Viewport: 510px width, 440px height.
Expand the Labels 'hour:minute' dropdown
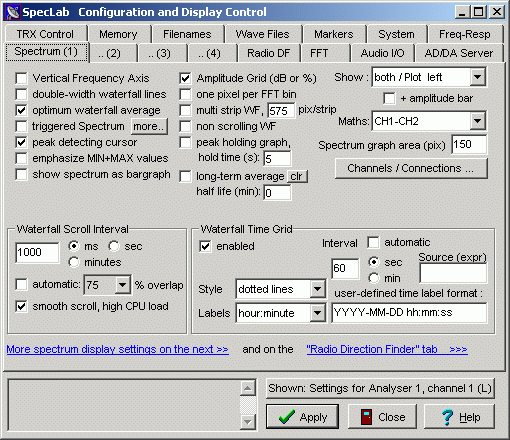point(317,313)
